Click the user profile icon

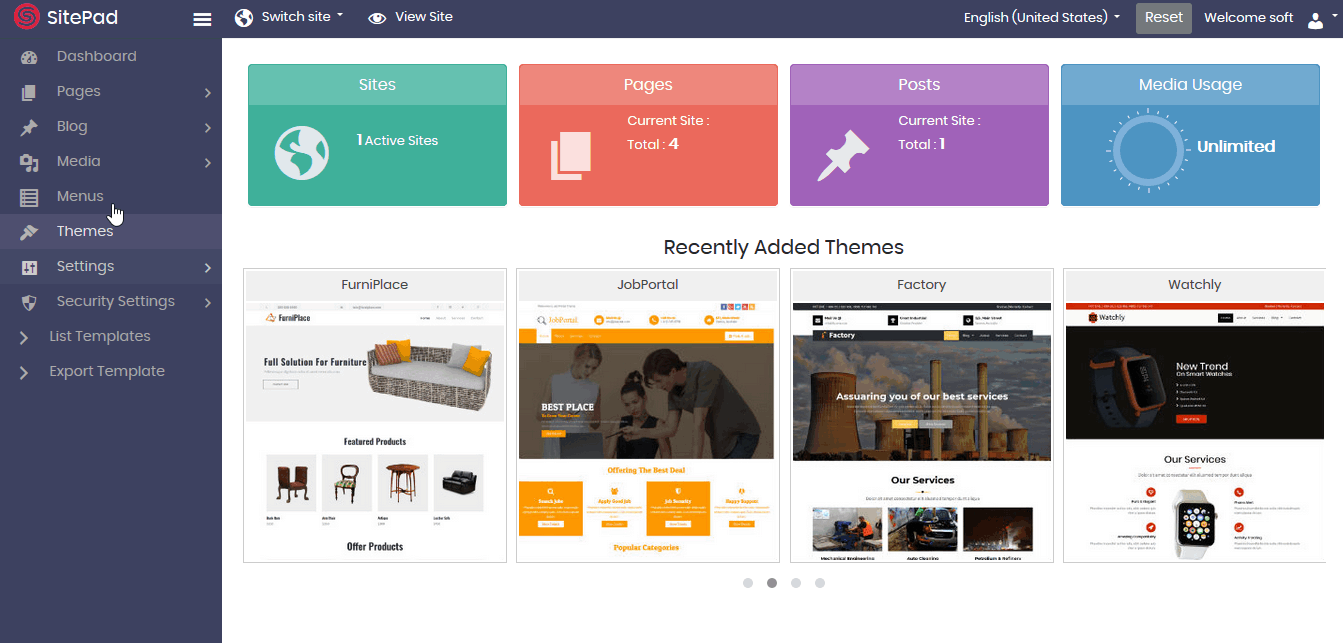tap(1315, 19)
